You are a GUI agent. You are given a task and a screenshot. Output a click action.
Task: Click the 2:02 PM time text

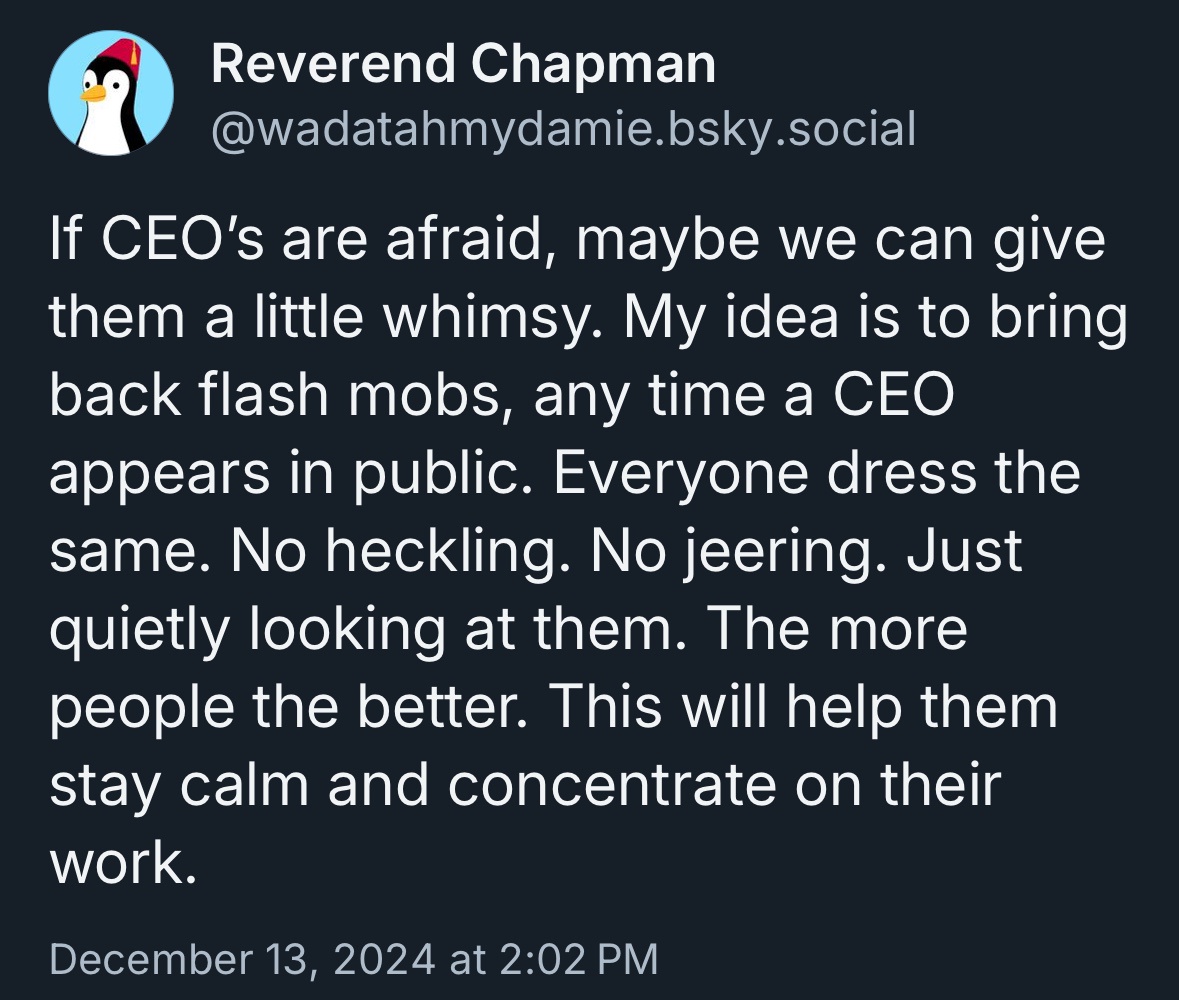578,959
